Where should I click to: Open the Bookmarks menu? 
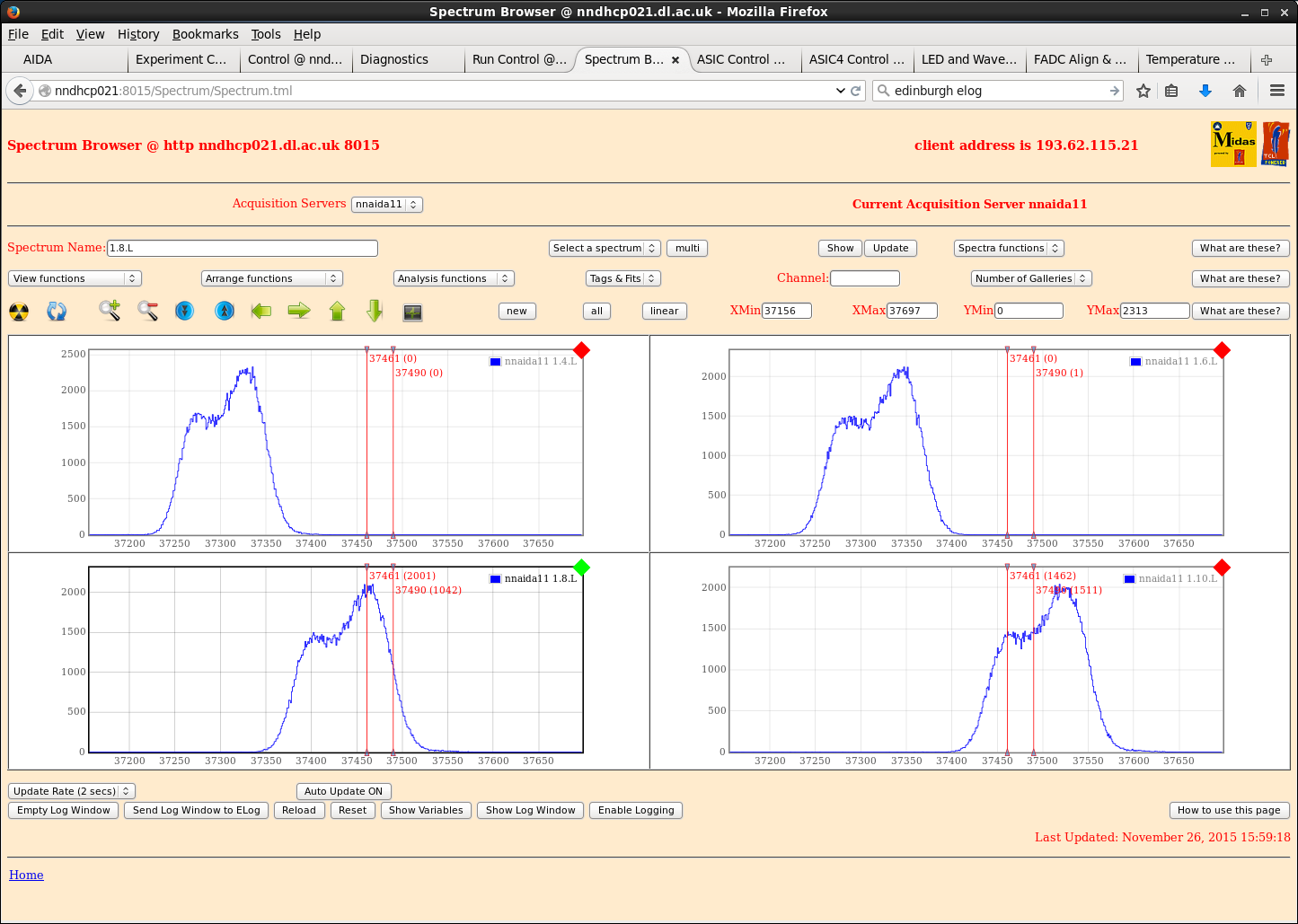coord(205,34)
